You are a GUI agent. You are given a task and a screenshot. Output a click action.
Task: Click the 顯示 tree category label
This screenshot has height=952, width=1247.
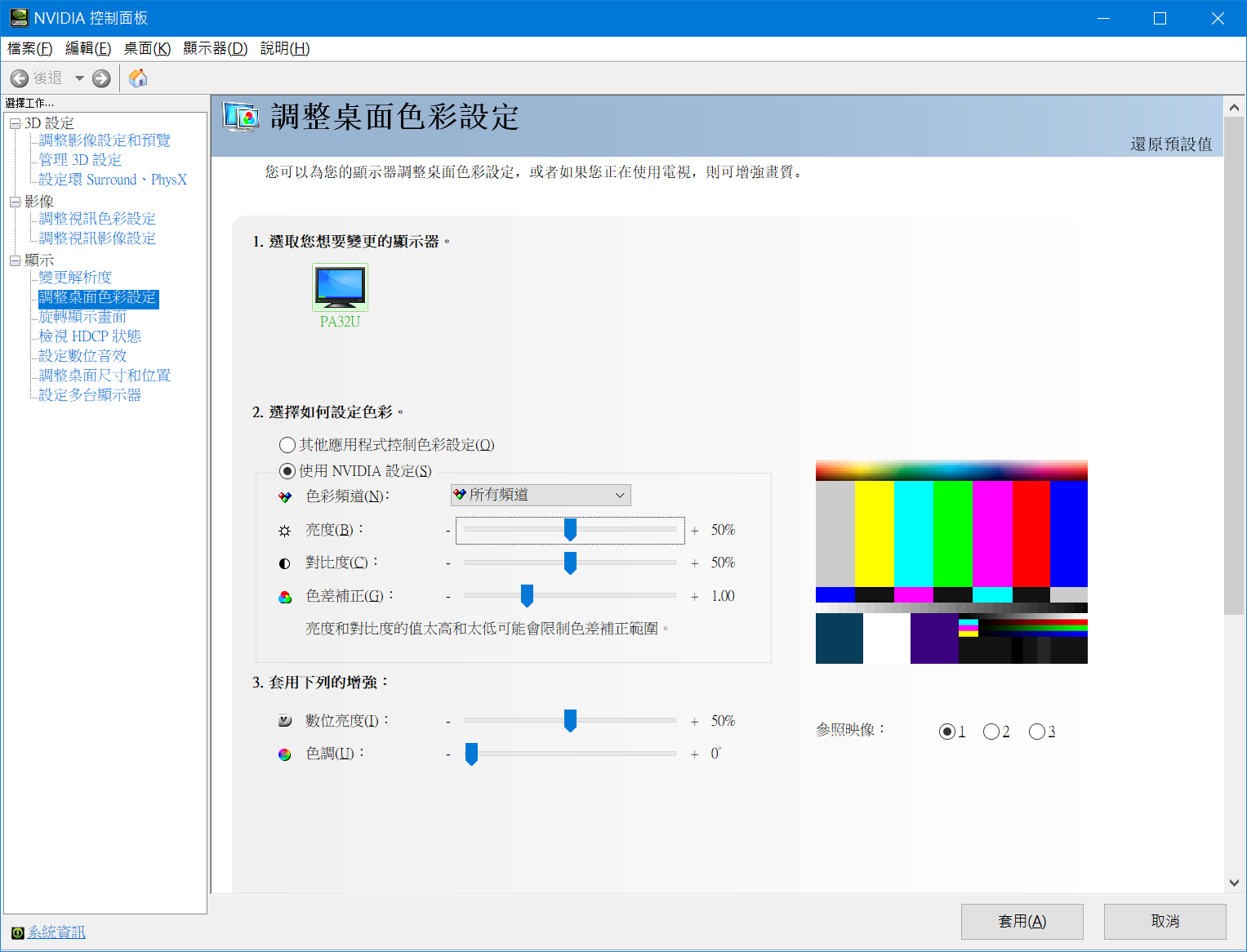[x=39, y=260]
